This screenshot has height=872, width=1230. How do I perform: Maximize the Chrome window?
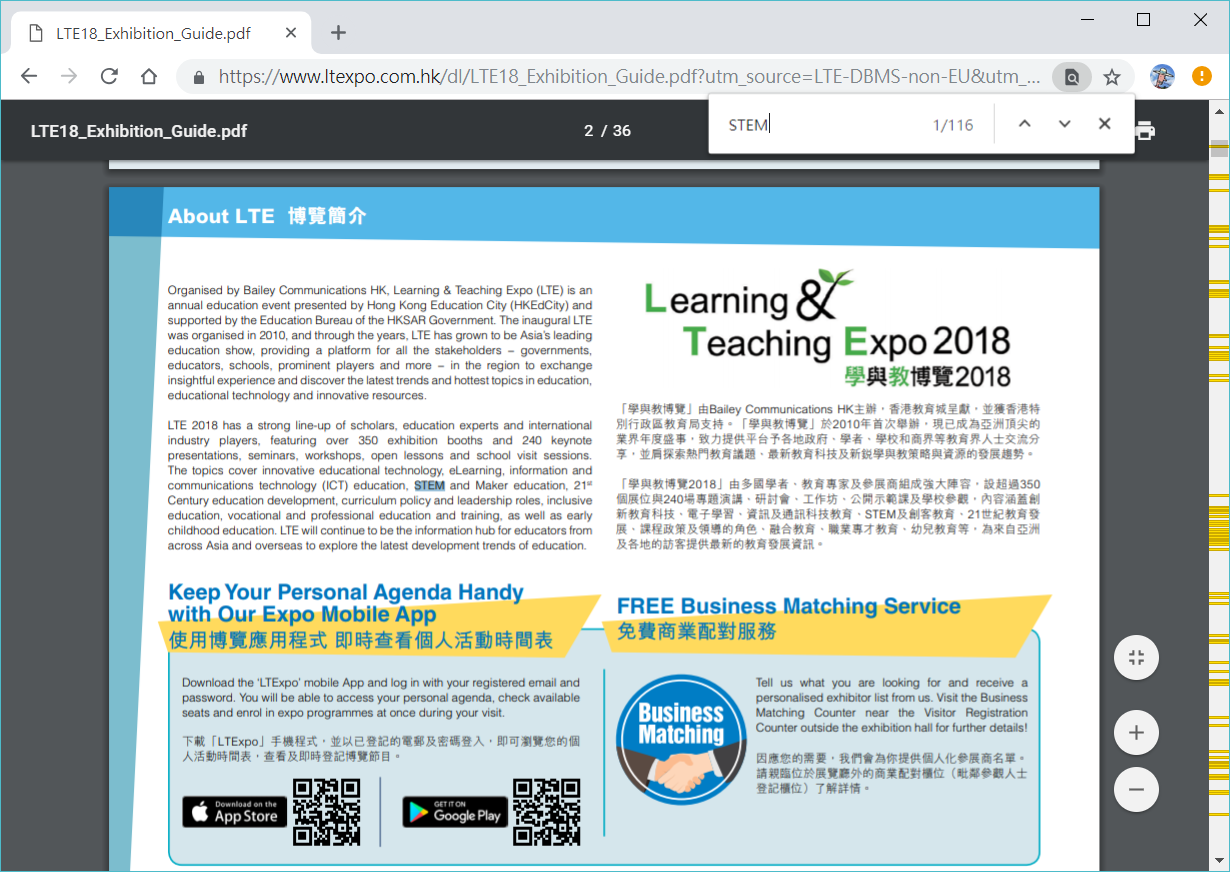1144,20
